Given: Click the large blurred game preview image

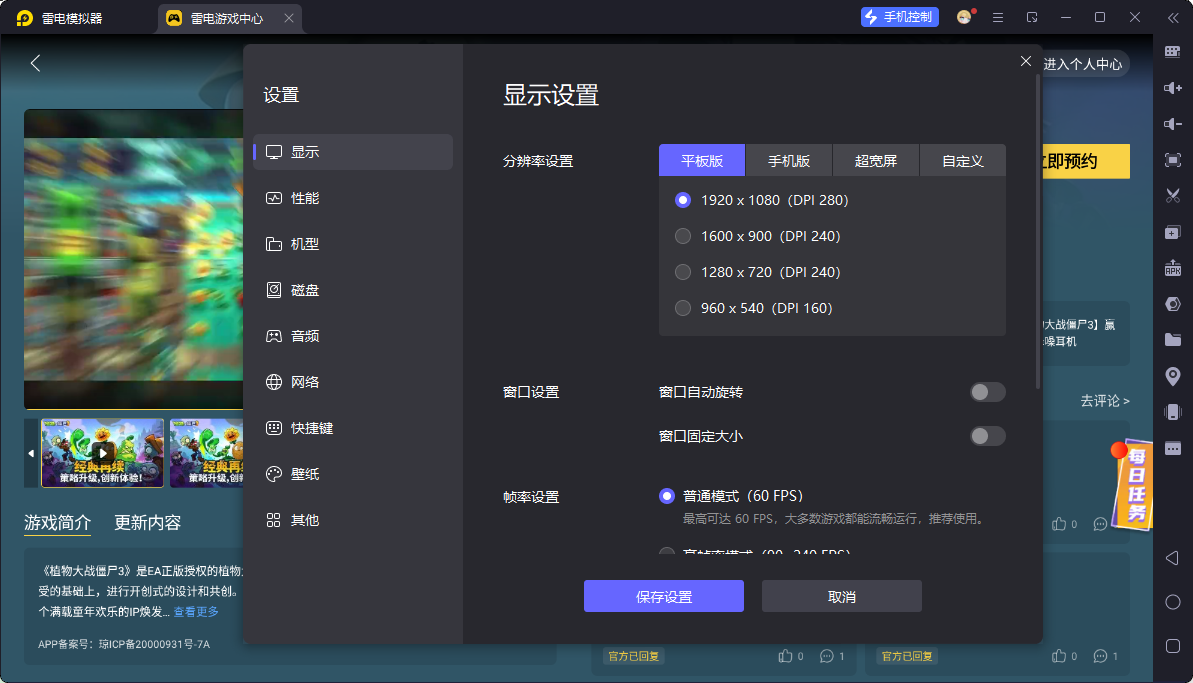Looking at the screenshot, I should pos(134,259).
